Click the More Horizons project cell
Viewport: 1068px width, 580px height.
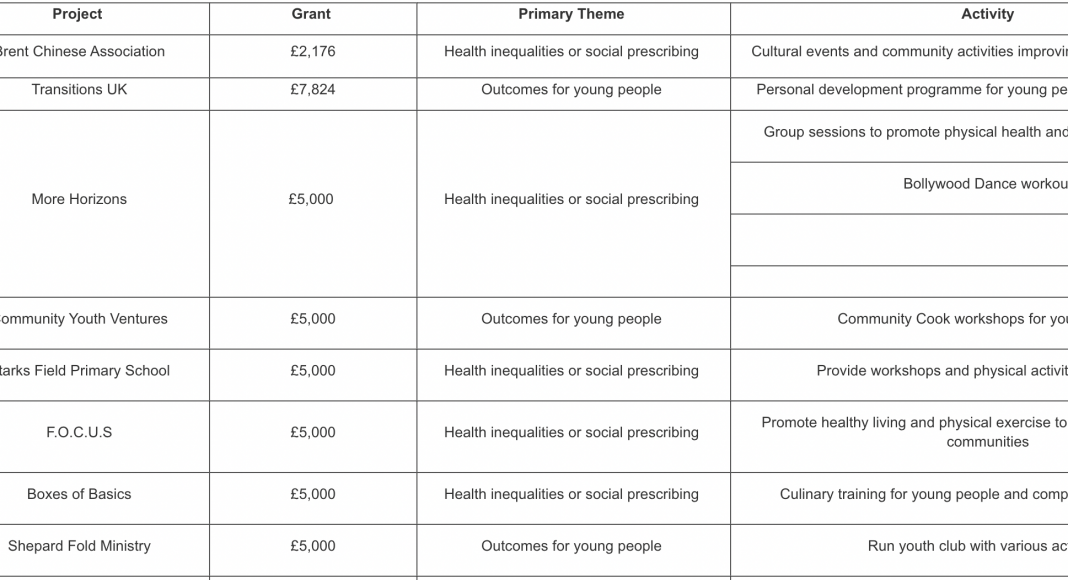click(x=79, y=199)
